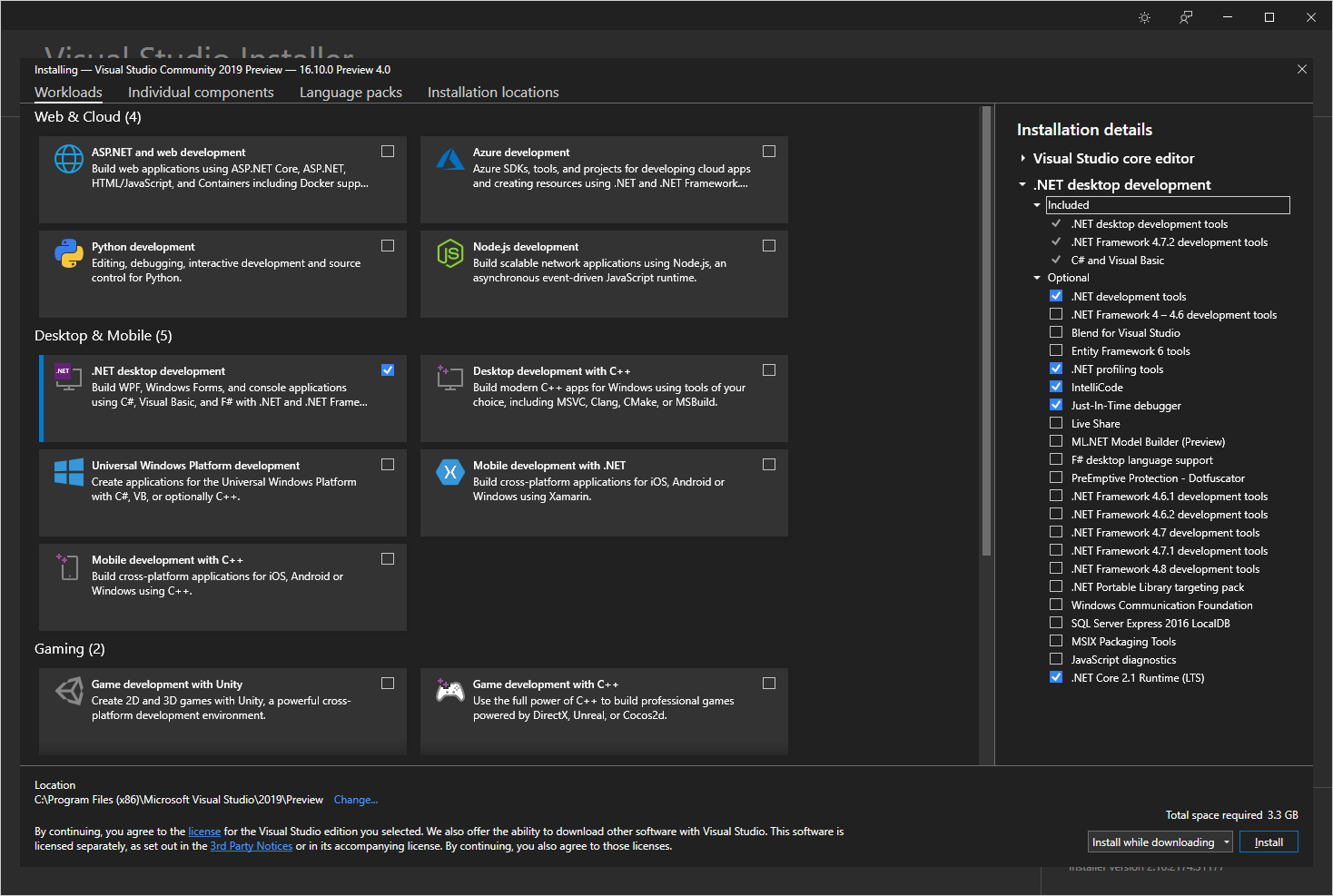Image resolution: width=1333 pixels, height=896 pixels.
Task: Click the Game development with C++ controller icon
Action: pyautogui.click(x=450, y=691)
